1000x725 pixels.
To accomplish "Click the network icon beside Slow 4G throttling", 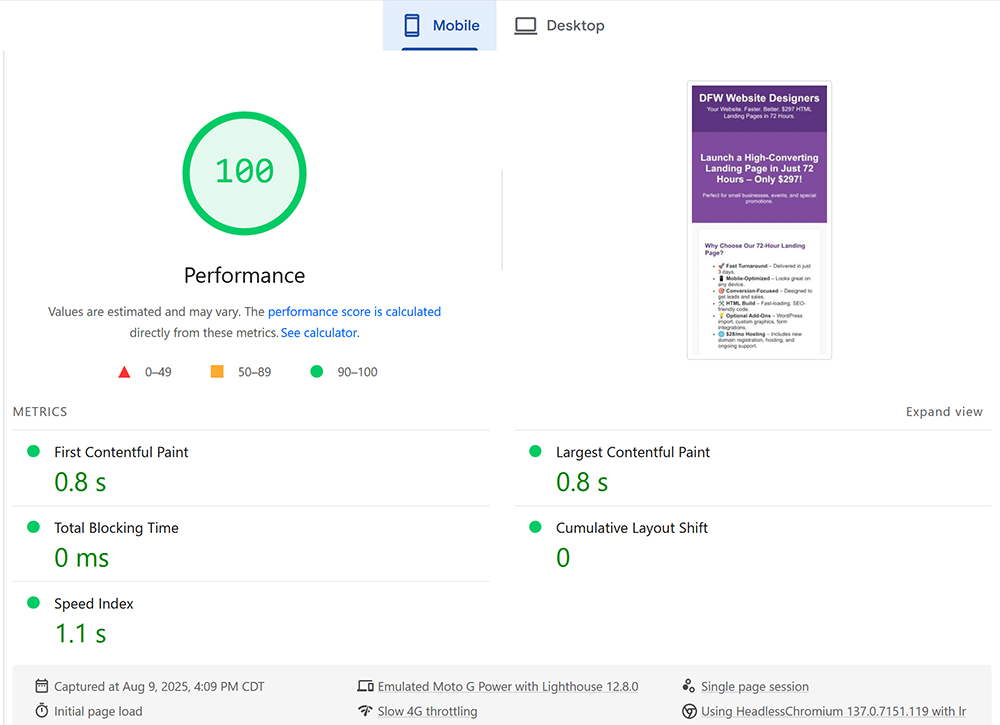I will click(x=366, y=711).
